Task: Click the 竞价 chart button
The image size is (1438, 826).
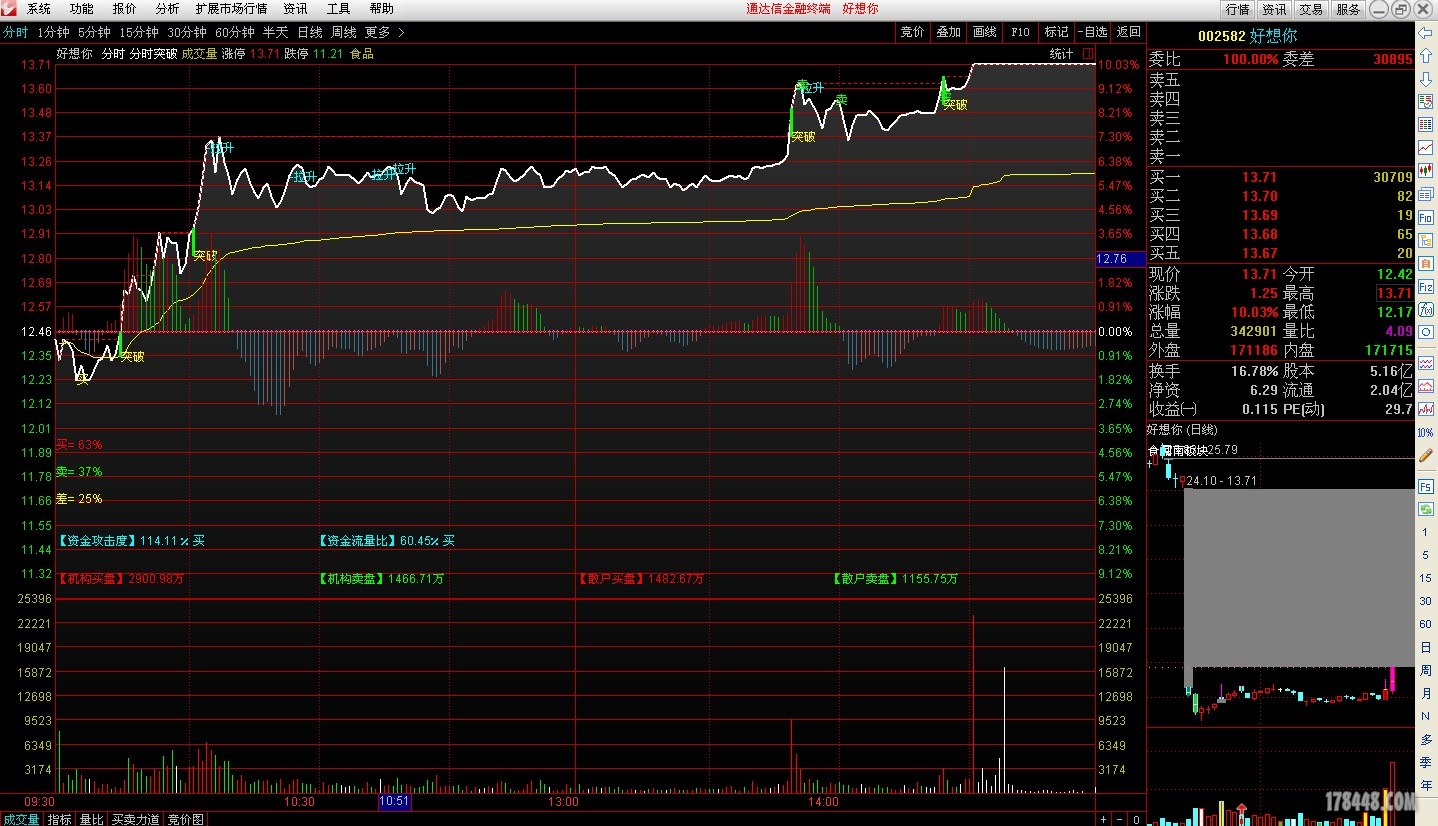Action: point(913,32)
